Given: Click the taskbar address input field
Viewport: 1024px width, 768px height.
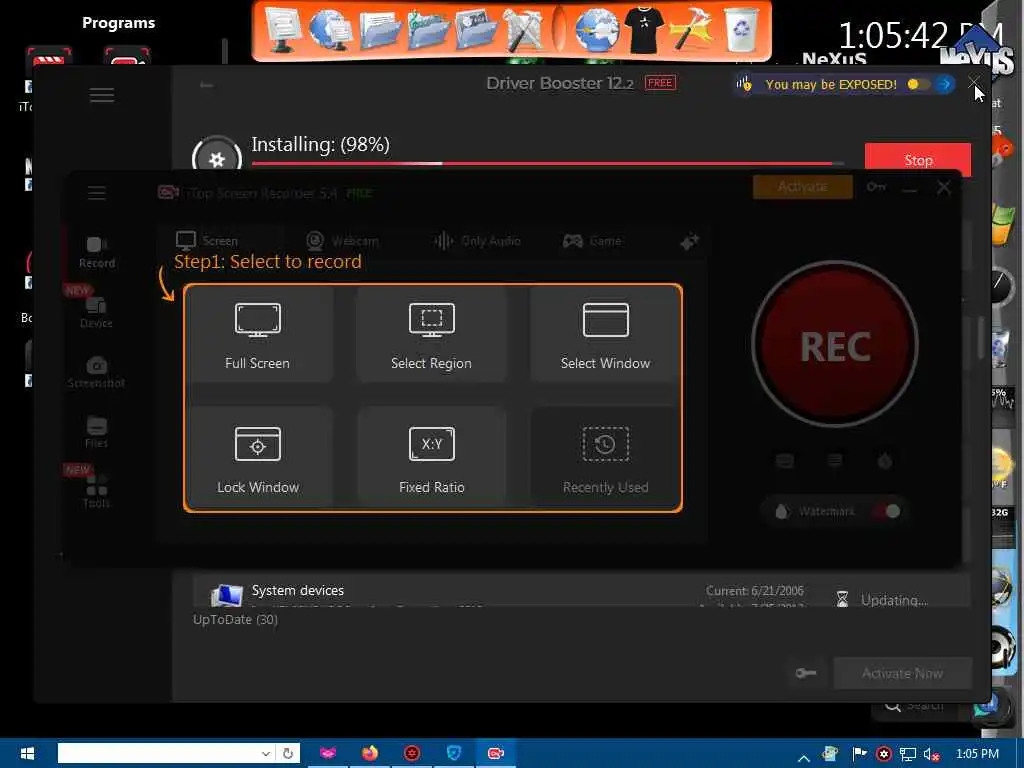Looking at the screenshot, I should click(159, 753).
